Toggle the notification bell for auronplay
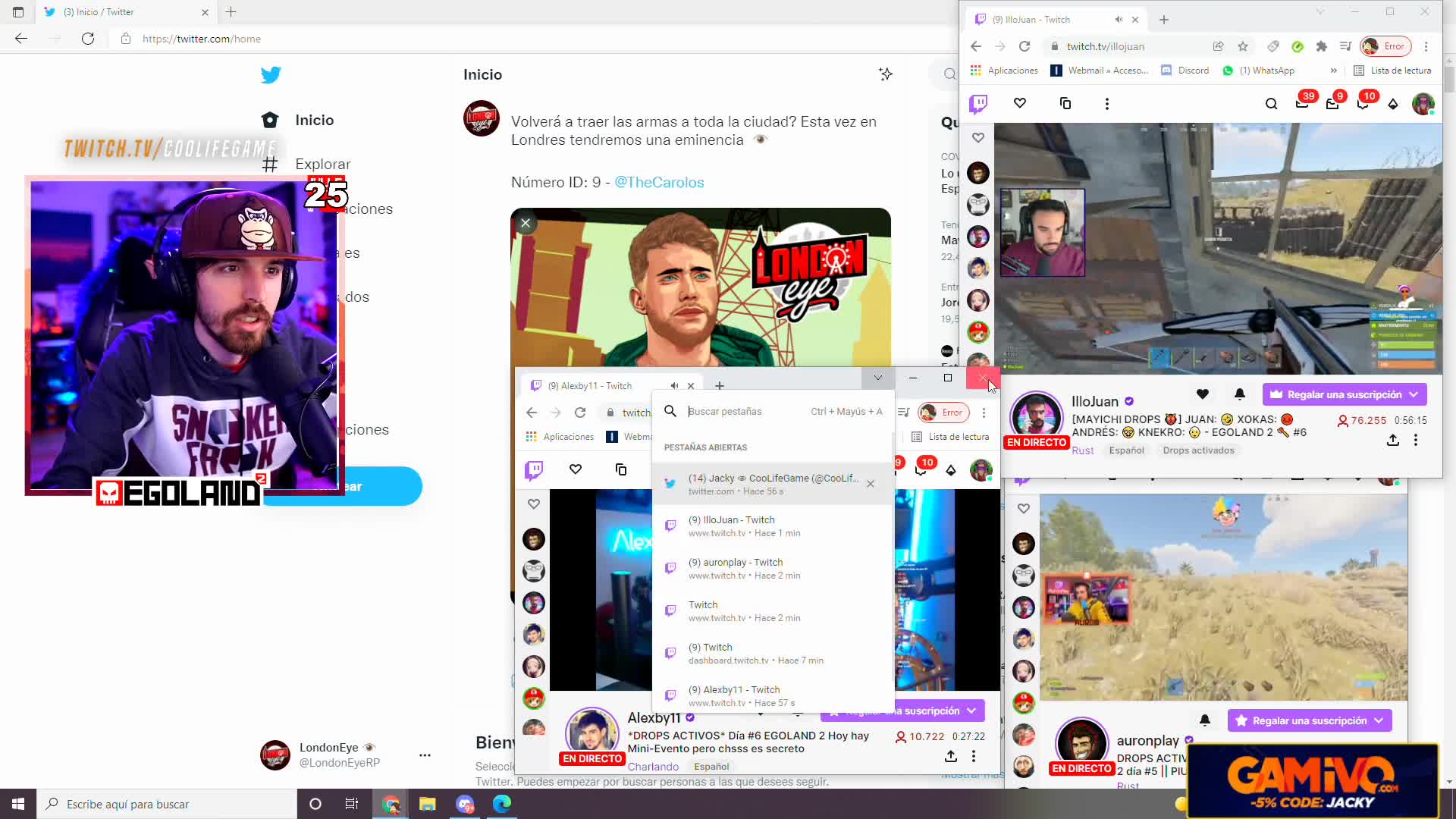Image resolution: width=1456 pixels, height=819 pixels. click(x=1205, y=720)
